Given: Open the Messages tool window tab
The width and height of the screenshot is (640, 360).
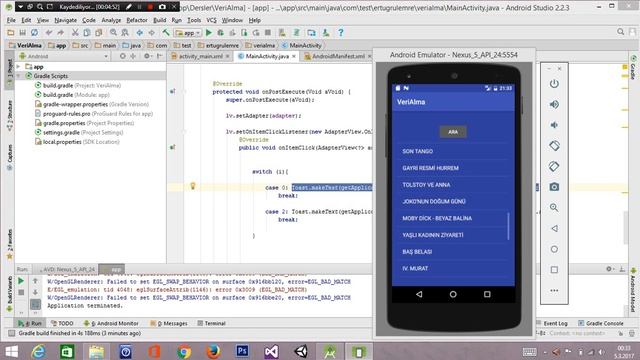Looking at the screenshot, I should (169, 323).
